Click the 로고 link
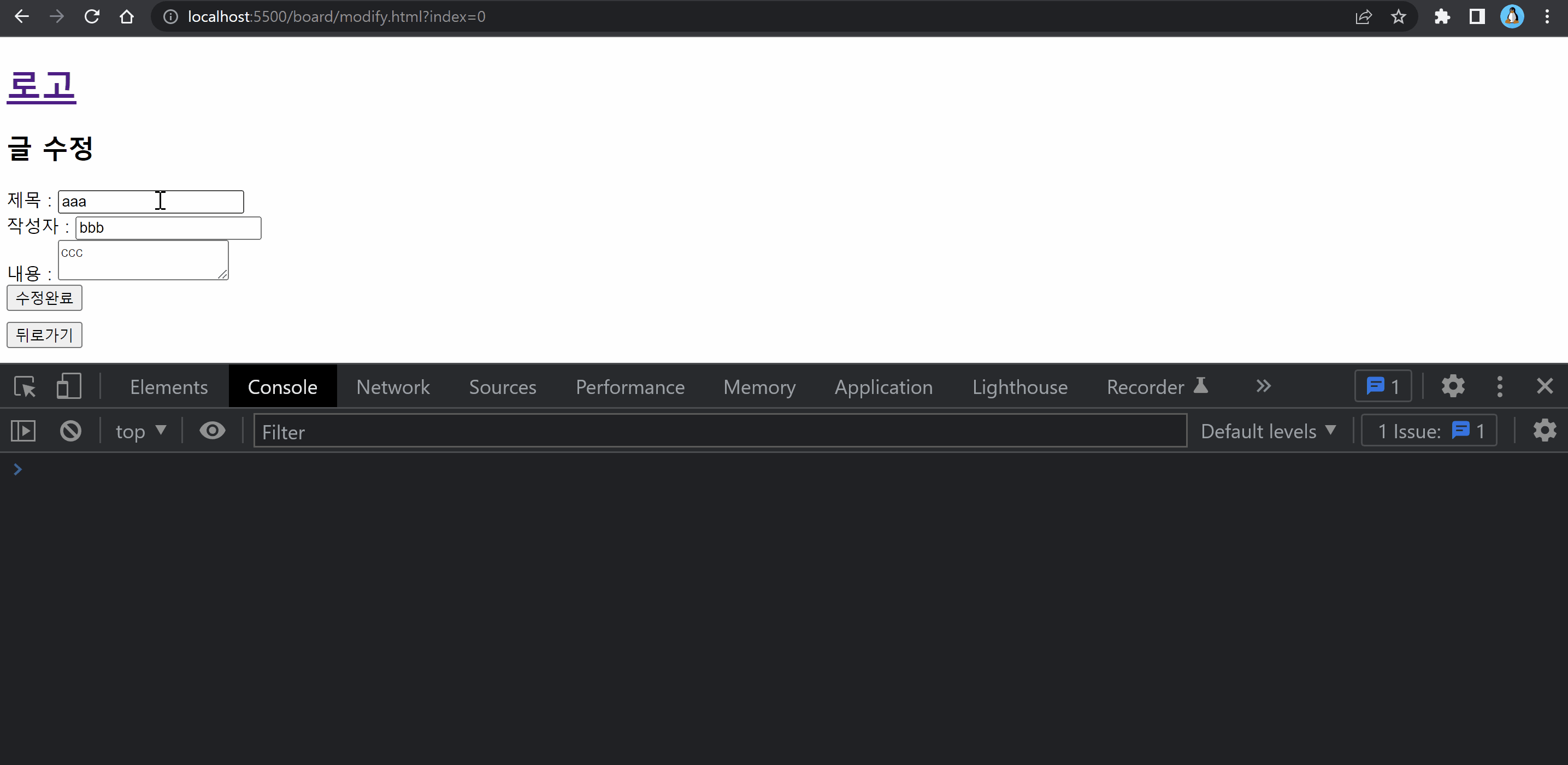This screenshot has width=1568, height=765. pos(42,86)
